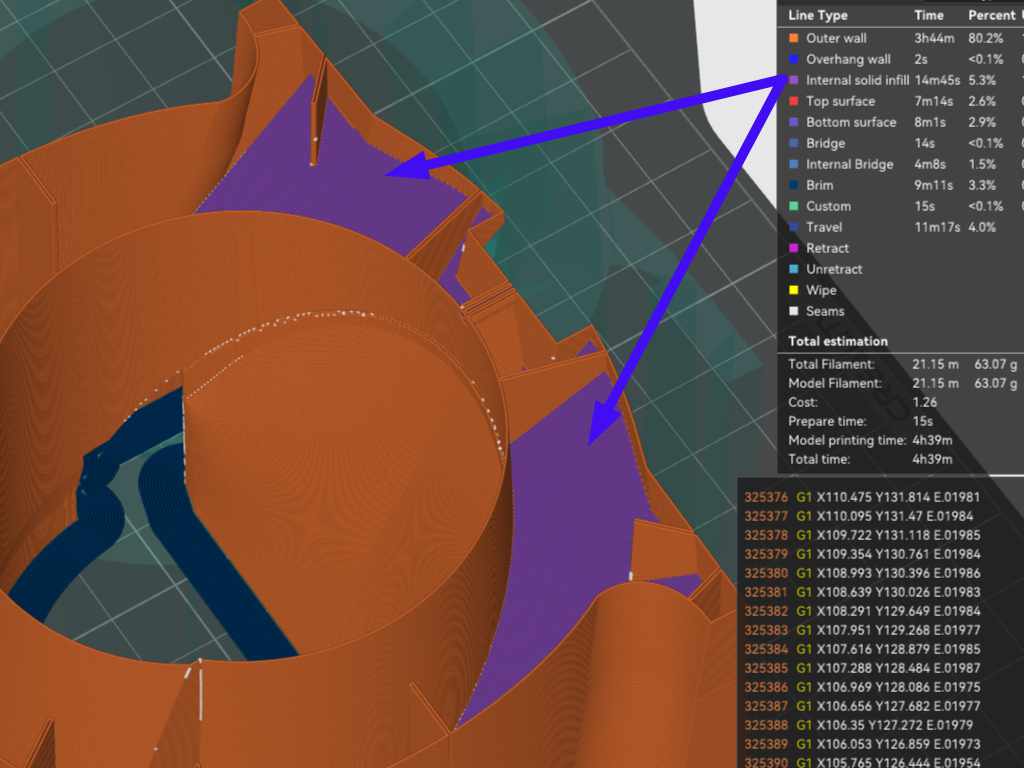Click the Percent column header
Viewport: 1024px width, 768px height.
990,15
